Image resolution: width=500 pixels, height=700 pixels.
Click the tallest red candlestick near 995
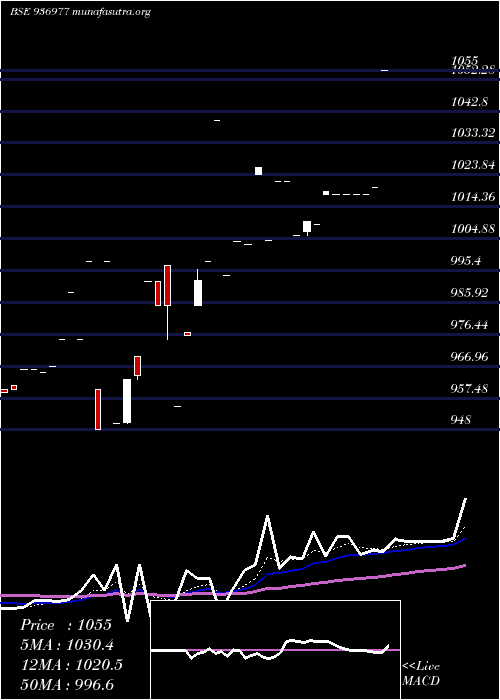point(167,285)
